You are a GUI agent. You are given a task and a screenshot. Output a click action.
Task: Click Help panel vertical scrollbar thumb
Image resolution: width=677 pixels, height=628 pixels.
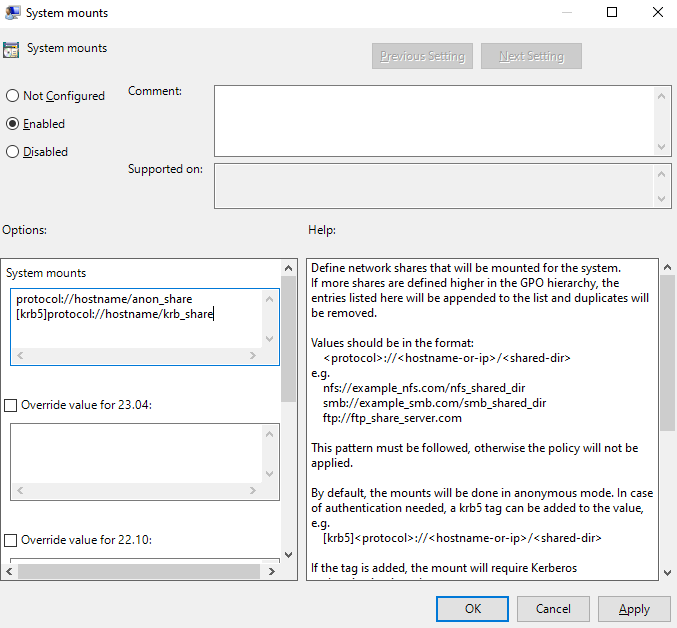click(668, 353)
